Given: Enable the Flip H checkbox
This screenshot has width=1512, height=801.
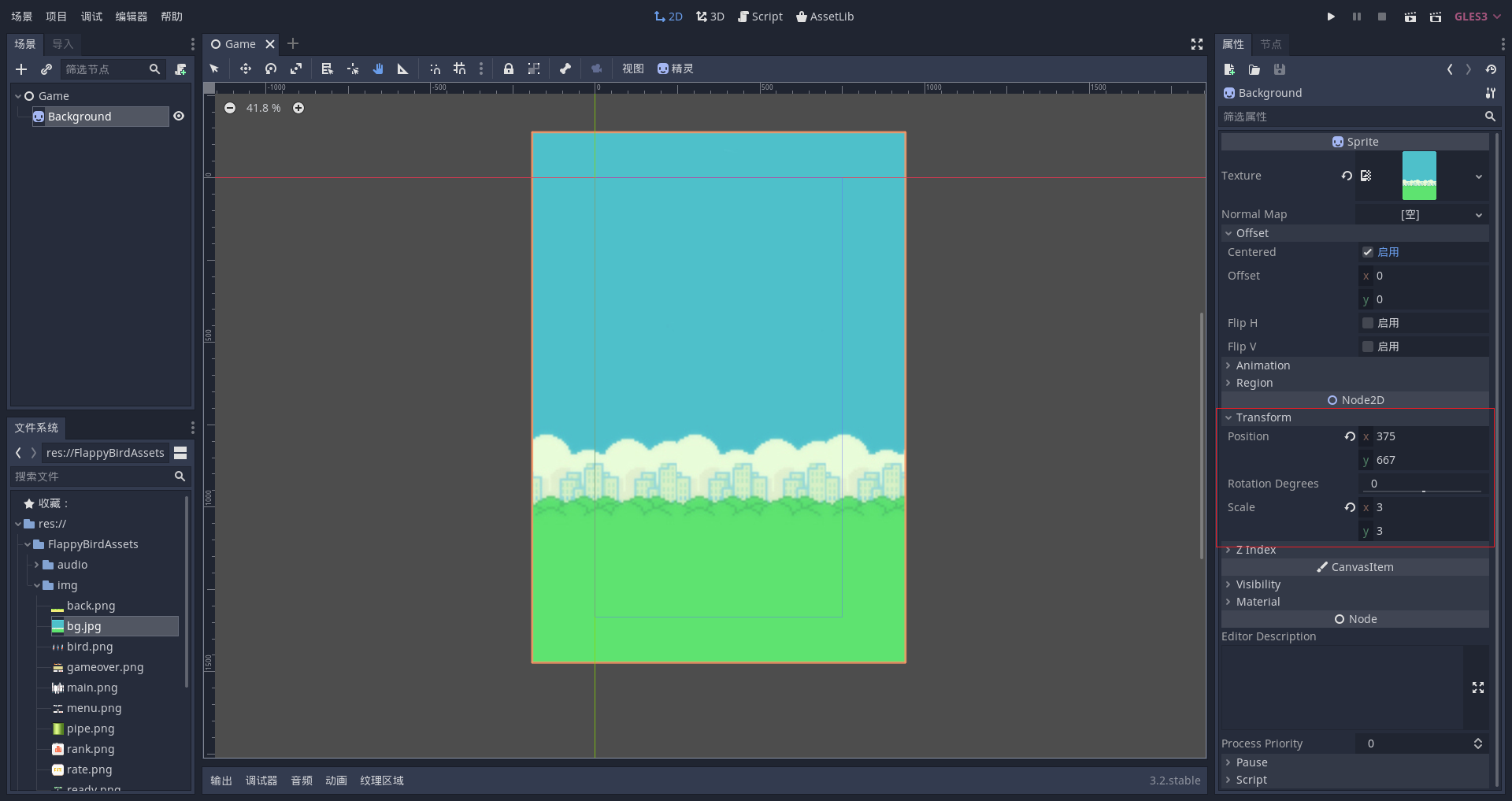Looking at the screenshot, I should pos(1368,323).
